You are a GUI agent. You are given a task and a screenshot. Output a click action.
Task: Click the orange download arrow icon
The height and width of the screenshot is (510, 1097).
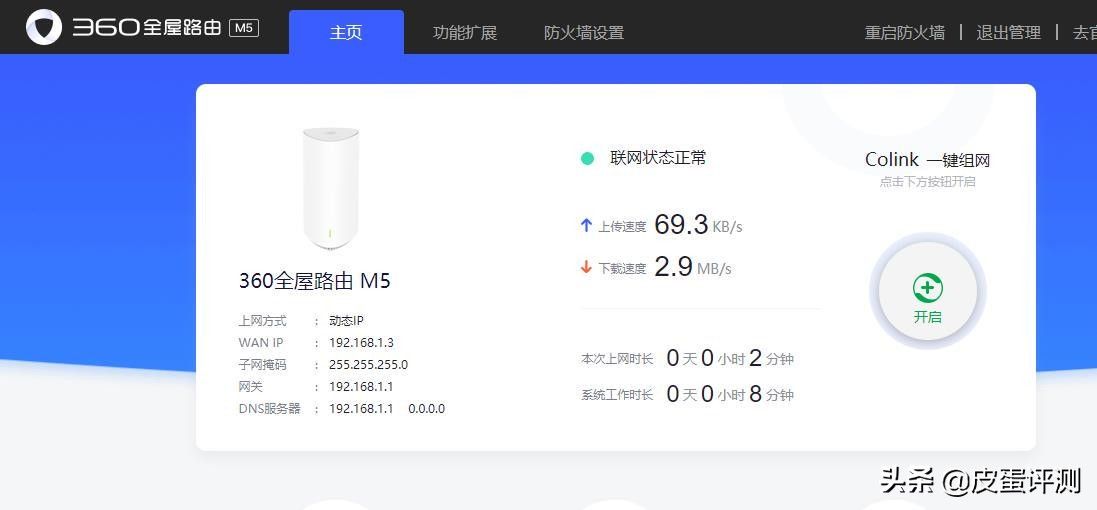pos(586,267)
